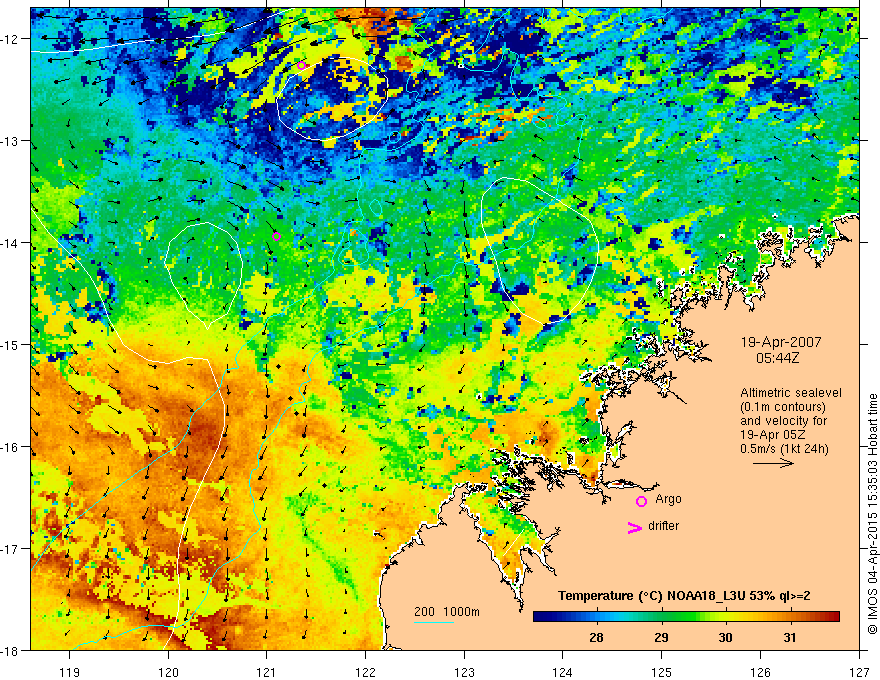Click the color bar value '31'
This screenshot has width=880, height=680.
(790, 637)
